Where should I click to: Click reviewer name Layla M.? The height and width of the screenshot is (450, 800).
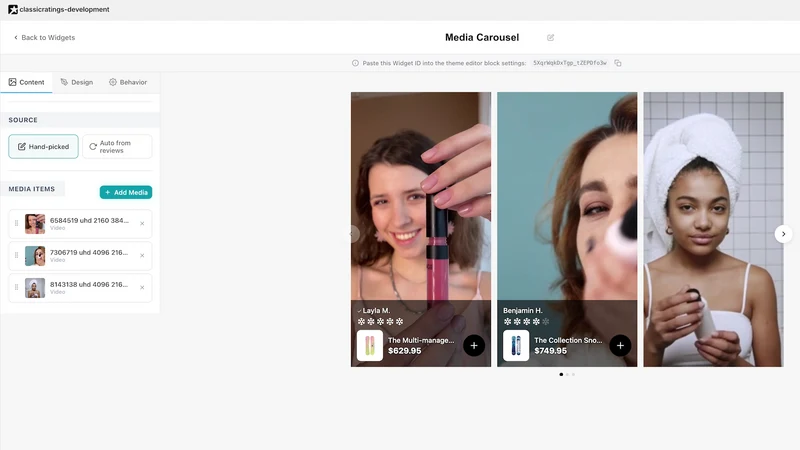(377, 310)
